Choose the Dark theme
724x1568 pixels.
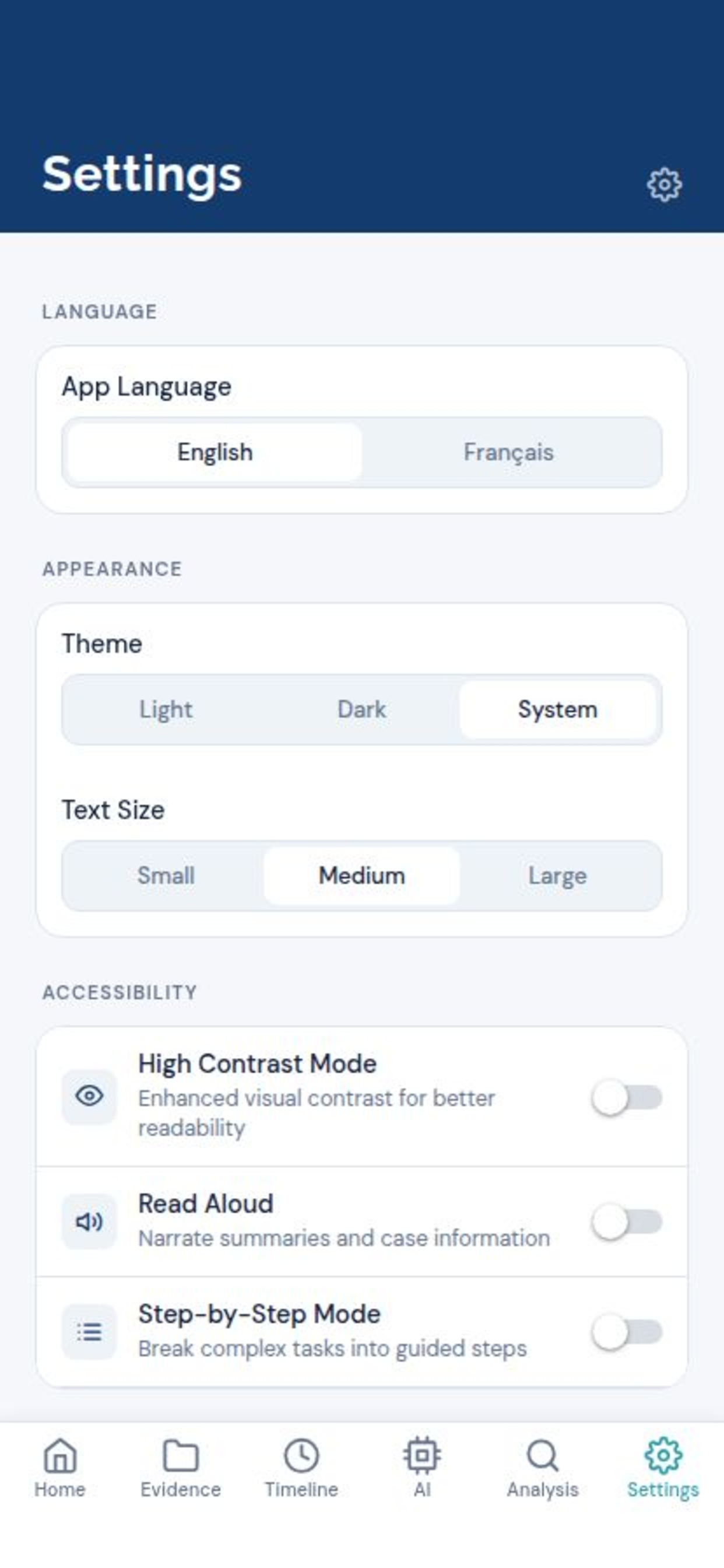point(361,709)
